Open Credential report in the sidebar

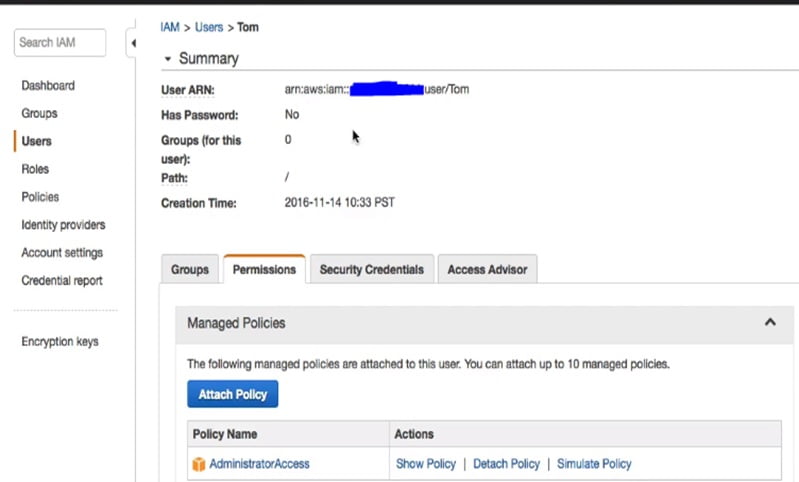point(62,280)
